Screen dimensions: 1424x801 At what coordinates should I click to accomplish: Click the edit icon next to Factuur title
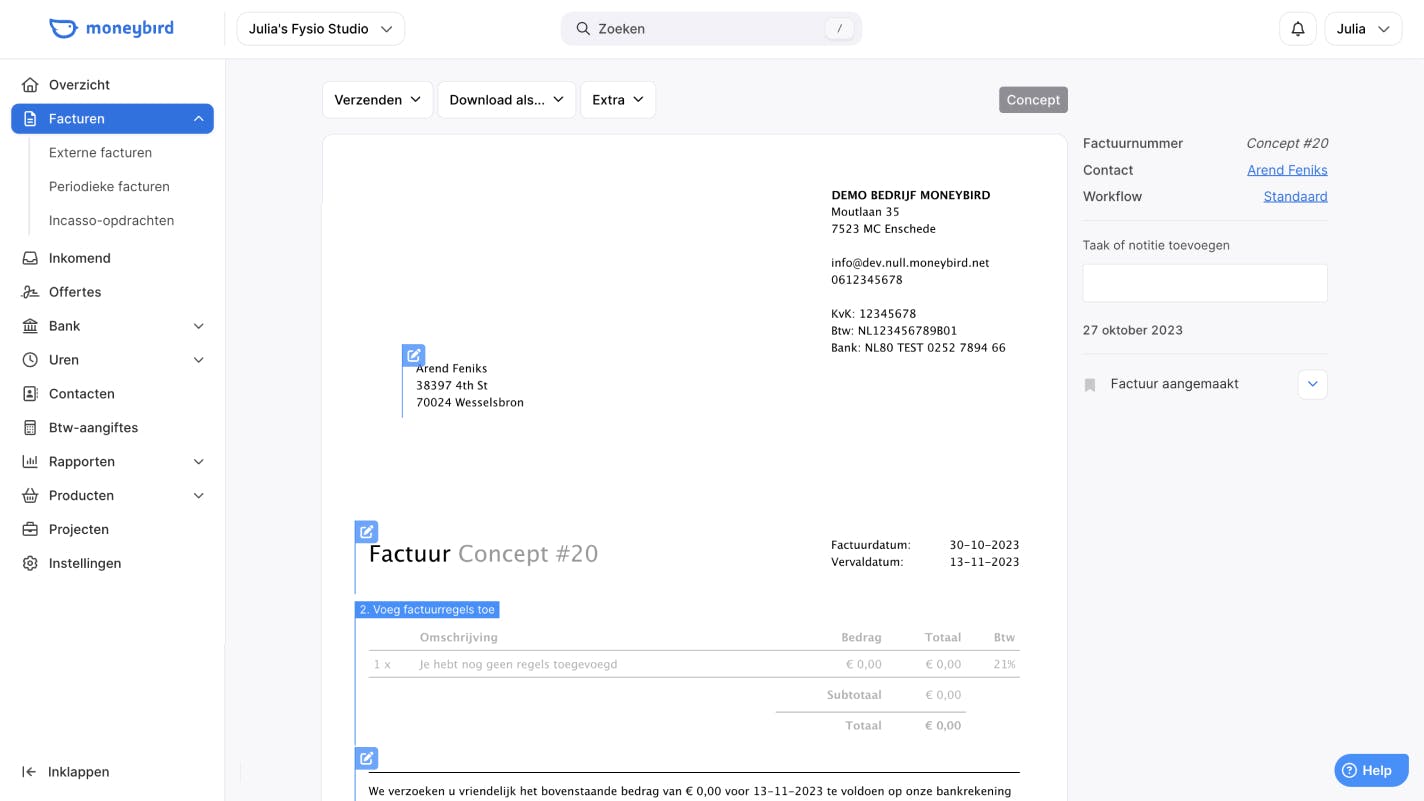pyautogui.click(x=367, y=531)
